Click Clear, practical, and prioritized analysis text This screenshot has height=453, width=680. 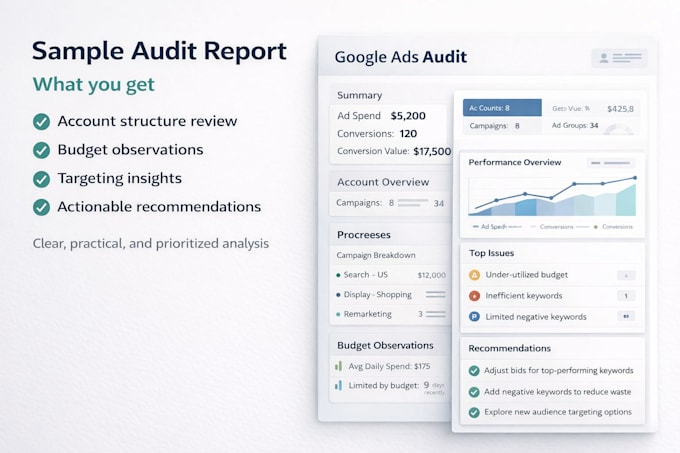pyautogui.click(x=151, y=244)
